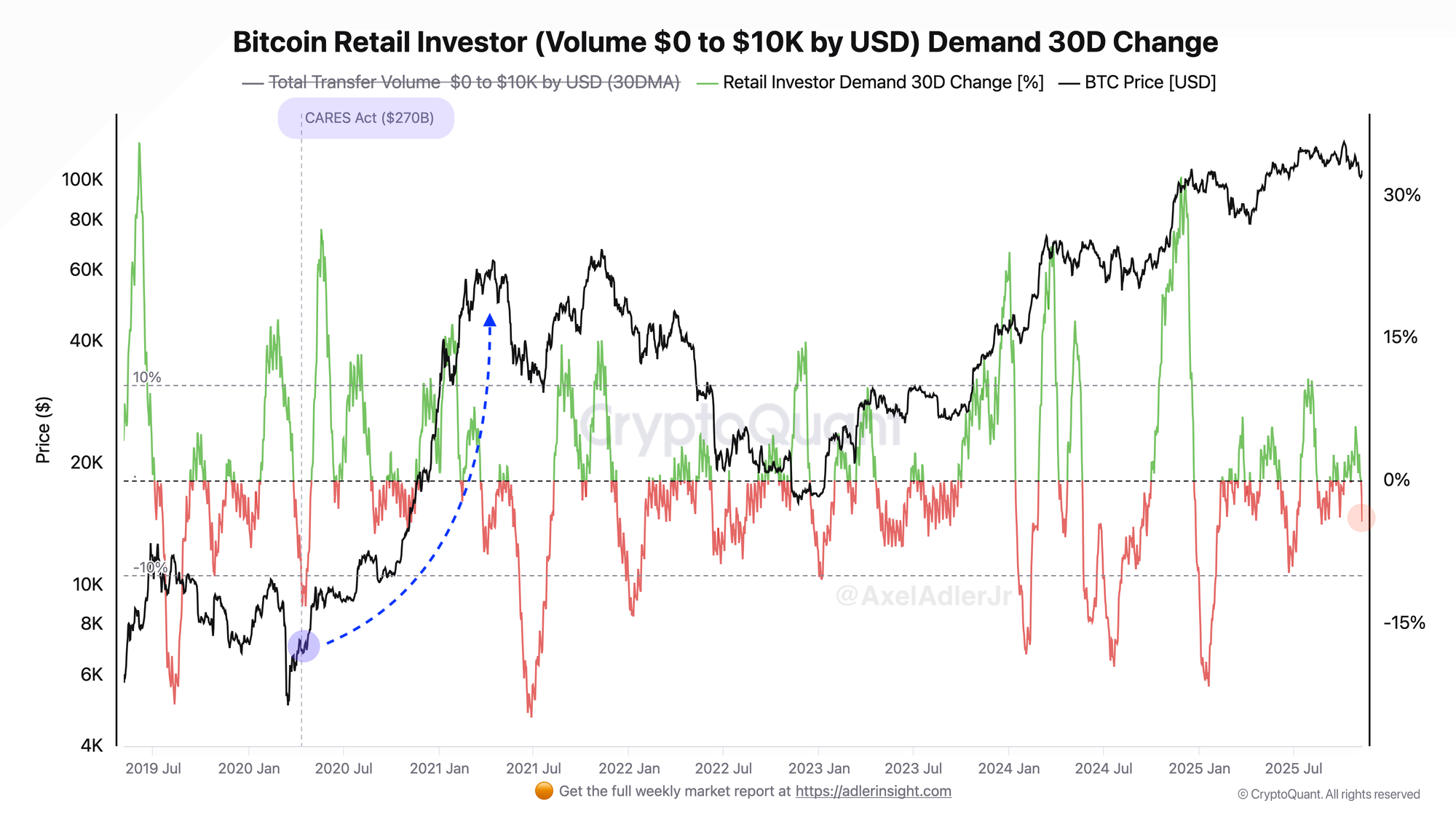This screenshot has width=1456, height=819.
Task: Click the 10% threshold line label
Action: (x=146, y=377)
